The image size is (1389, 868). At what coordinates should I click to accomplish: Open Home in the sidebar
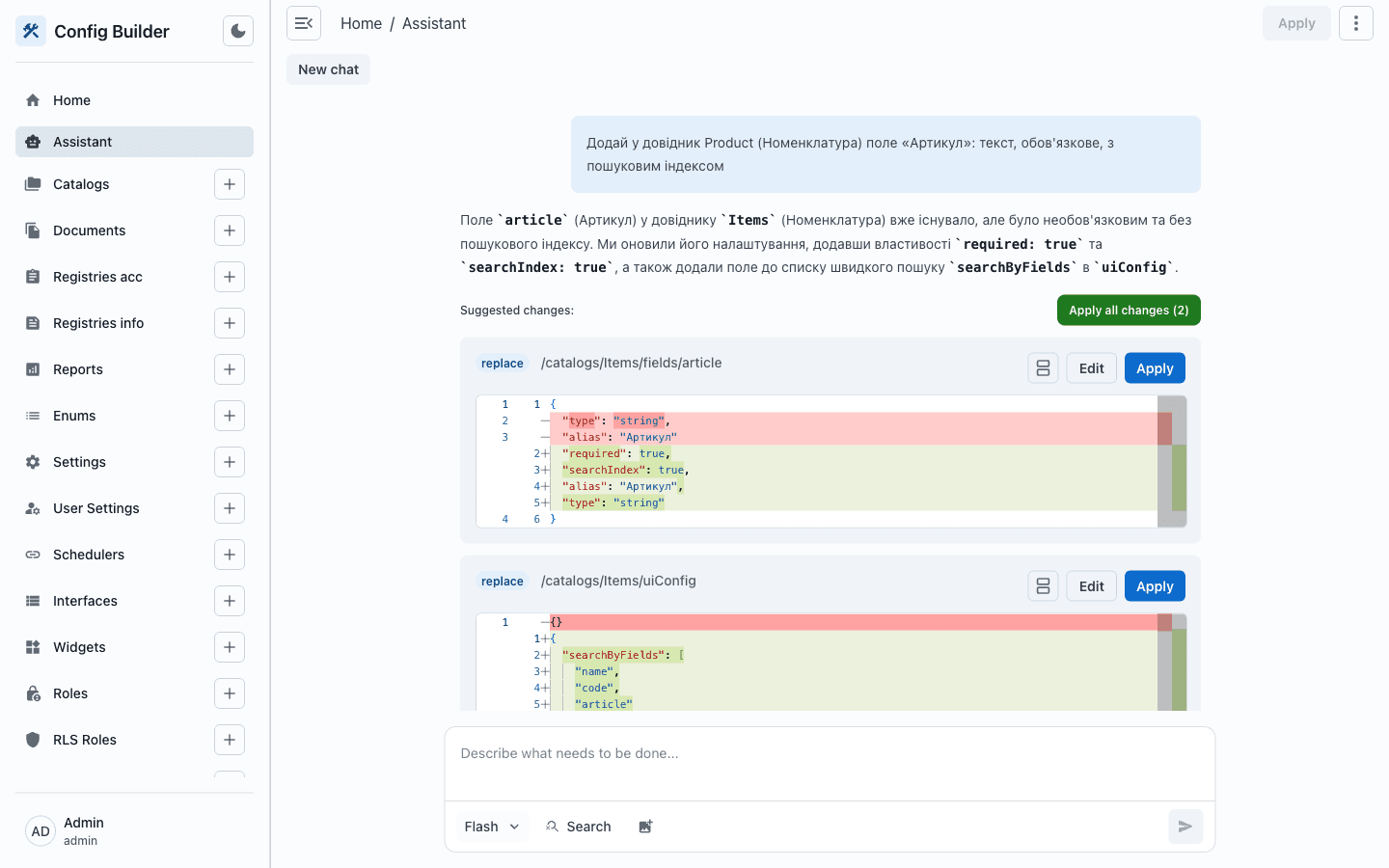coord(134,100)
